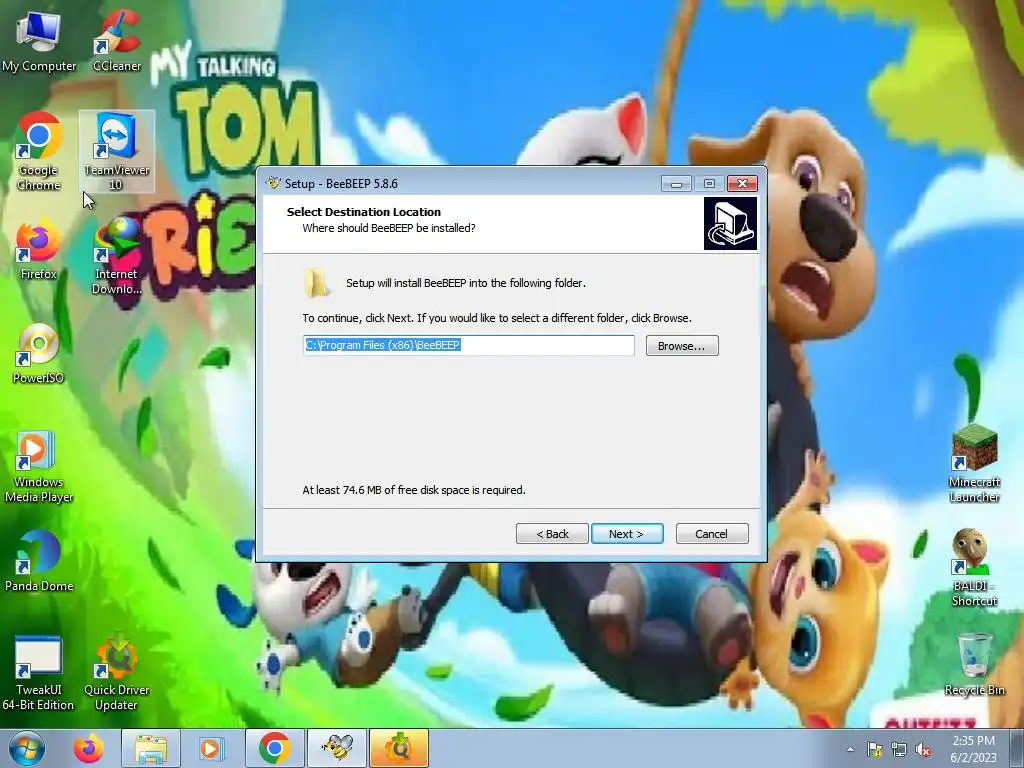This screenshot has height=768, width=1024.
Task: Launch TweakUI 64-Bit Edition shortcut
Action: point(39,674)
